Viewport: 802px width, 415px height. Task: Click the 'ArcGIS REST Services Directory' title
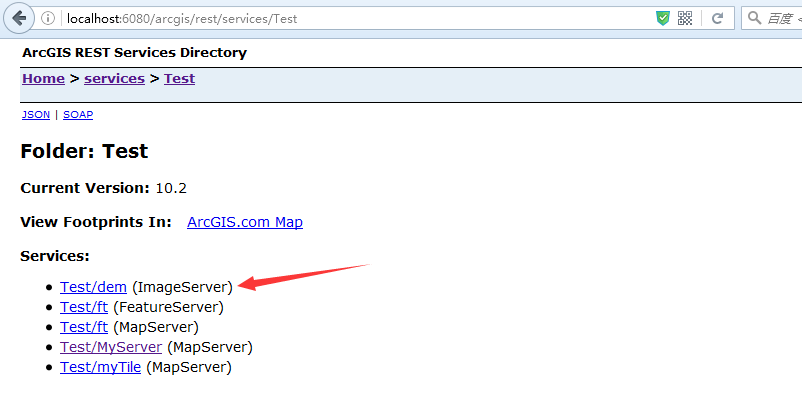pyautogui.click(x=135, y=53)
